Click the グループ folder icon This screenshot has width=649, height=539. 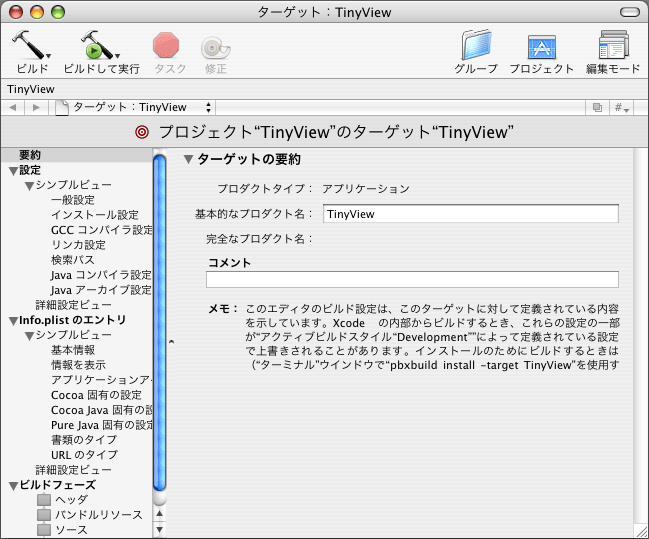coord(476,46)
